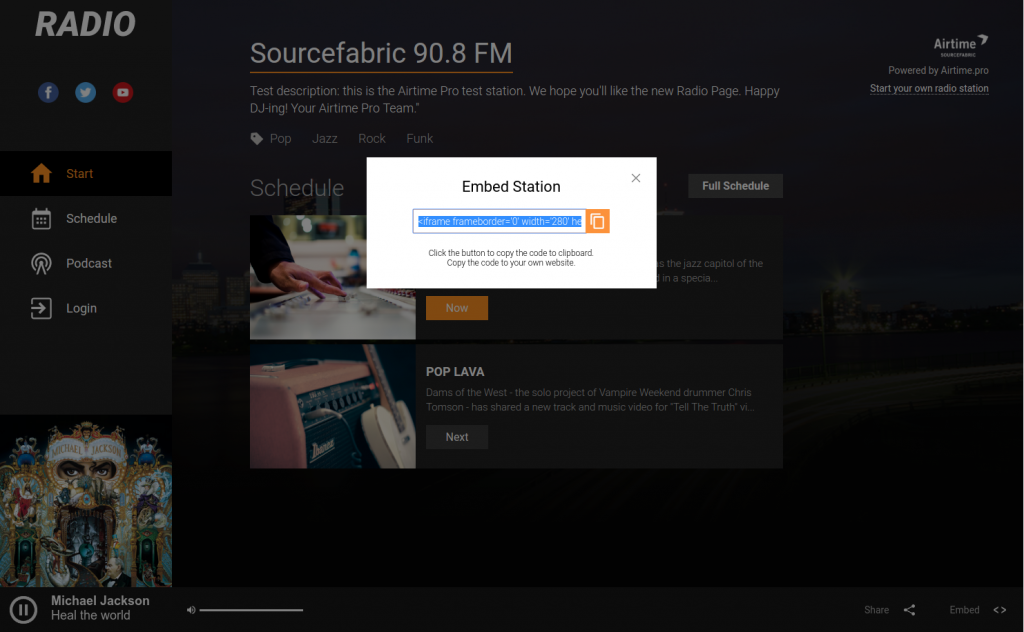Image resolution: width=1024 pixels, height=632 pixels.
Task: Select the Jazz genre tag
Action: point(324,138)
